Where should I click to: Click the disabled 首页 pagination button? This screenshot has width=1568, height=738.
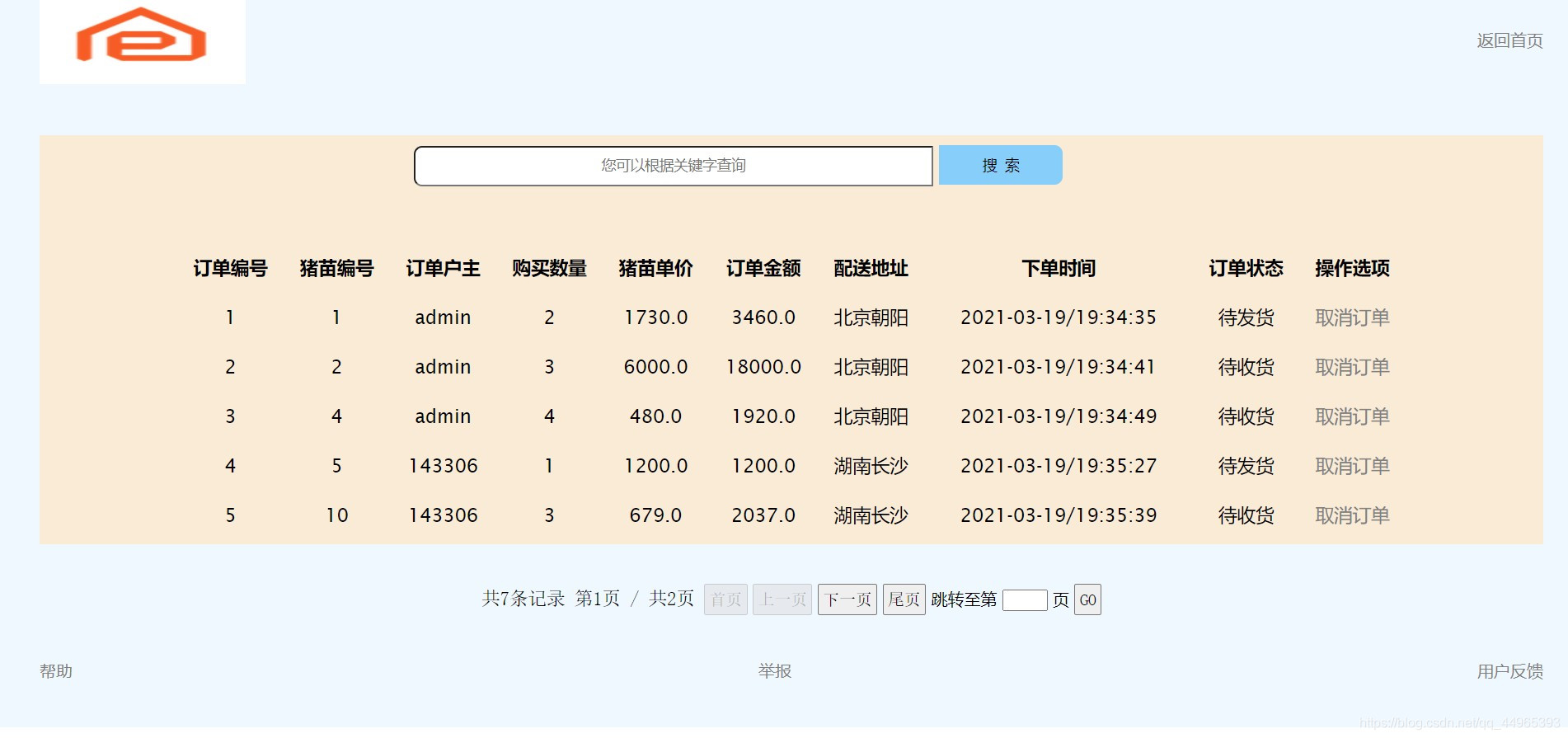725,599
